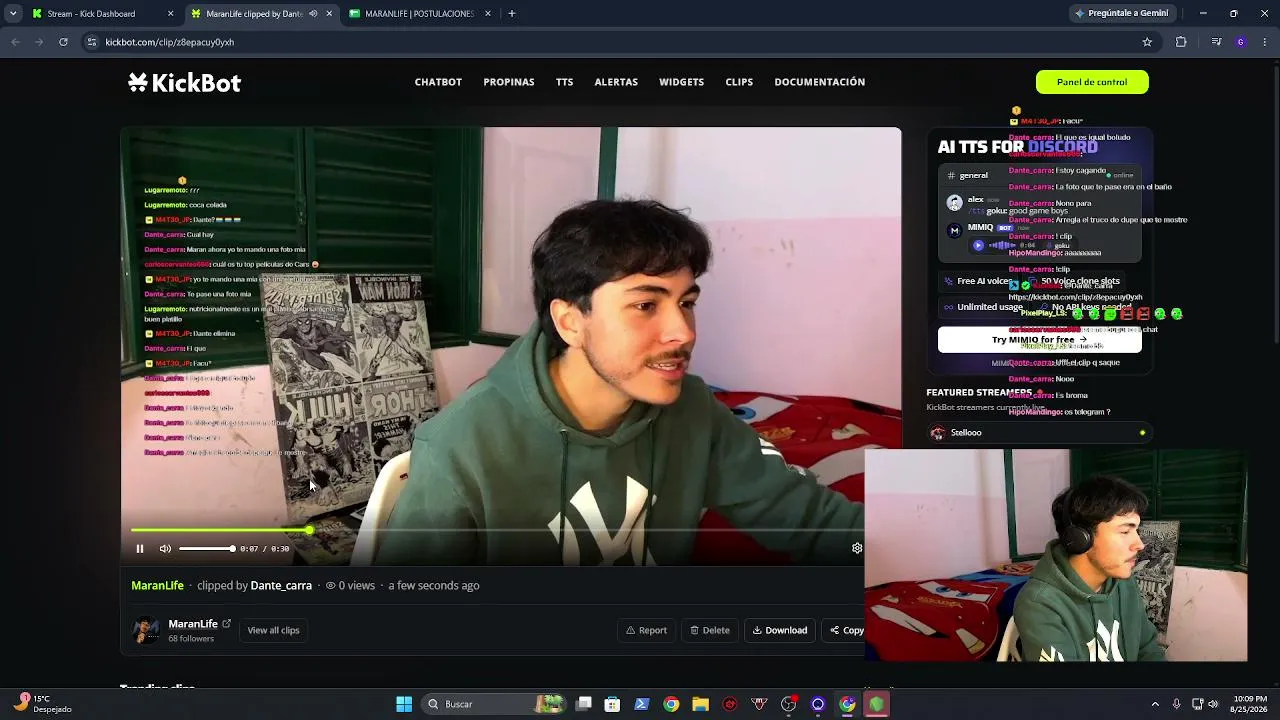
Task: Open the clock and date panel
Action: coord(1250,704)
